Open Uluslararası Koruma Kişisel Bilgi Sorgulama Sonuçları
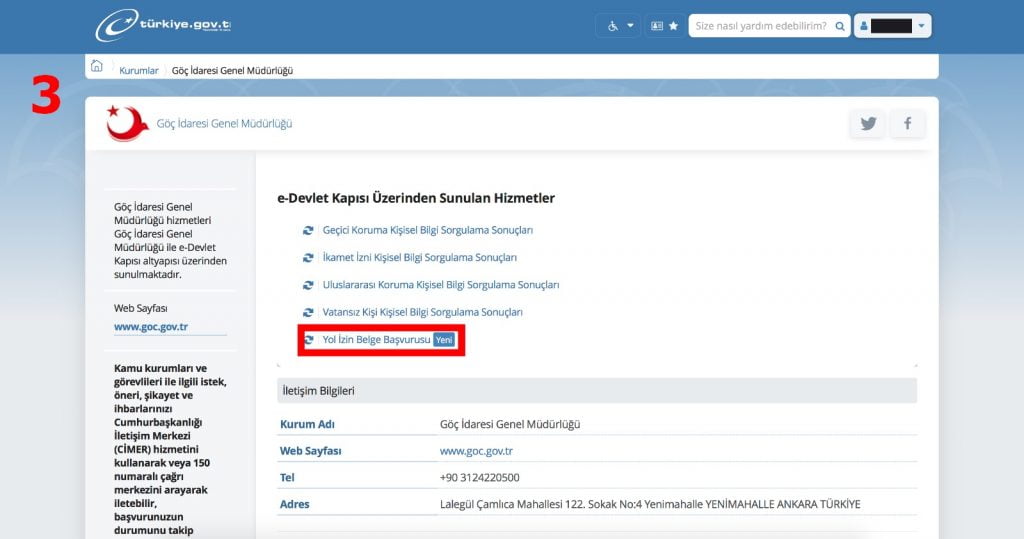This screenshot has height=539, width=1024. (x=441, y=285)
